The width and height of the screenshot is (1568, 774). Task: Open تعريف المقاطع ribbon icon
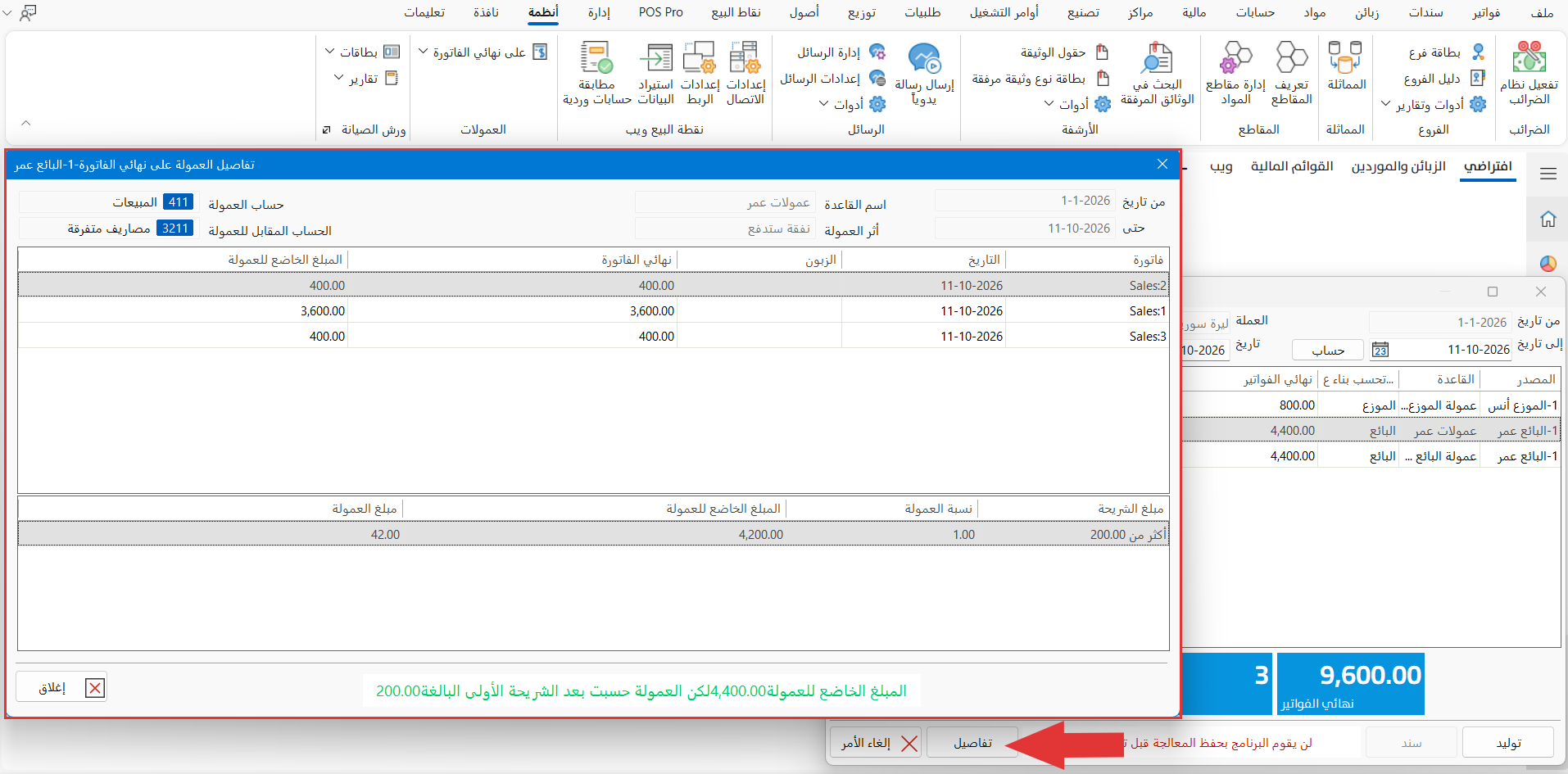click(1292, 74)
